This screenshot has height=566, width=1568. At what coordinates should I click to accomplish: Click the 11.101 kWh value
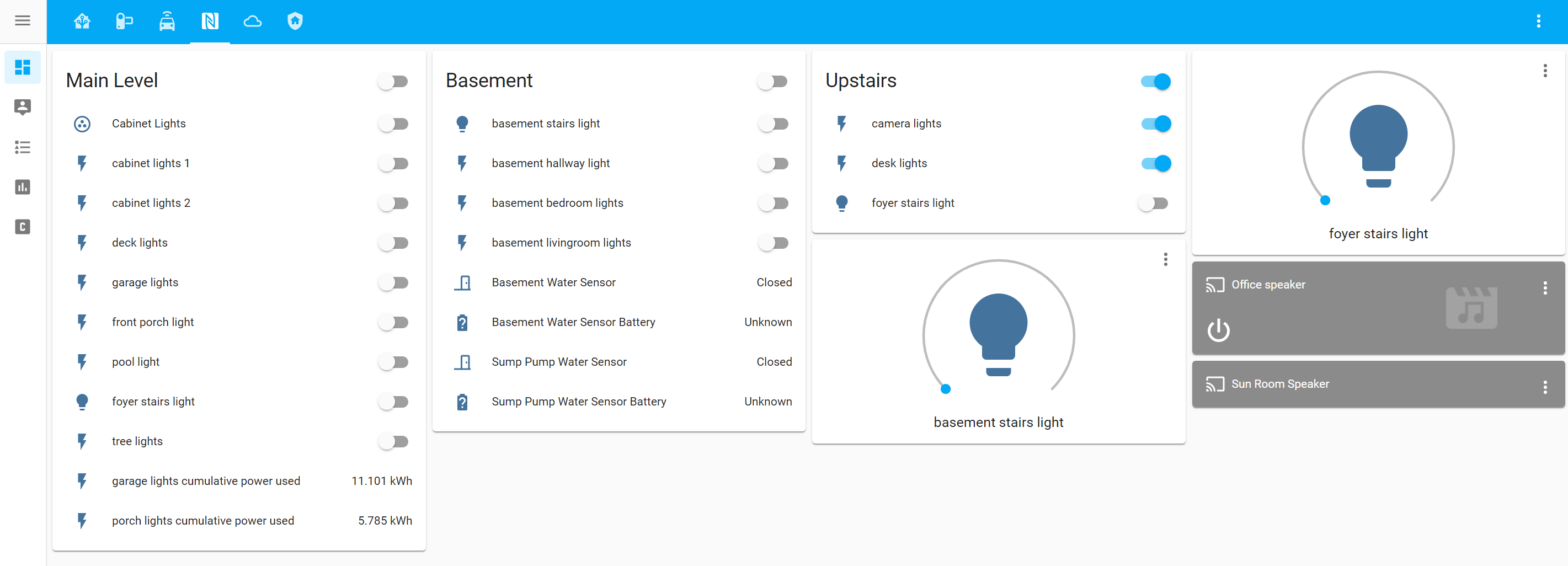[382, 481]
